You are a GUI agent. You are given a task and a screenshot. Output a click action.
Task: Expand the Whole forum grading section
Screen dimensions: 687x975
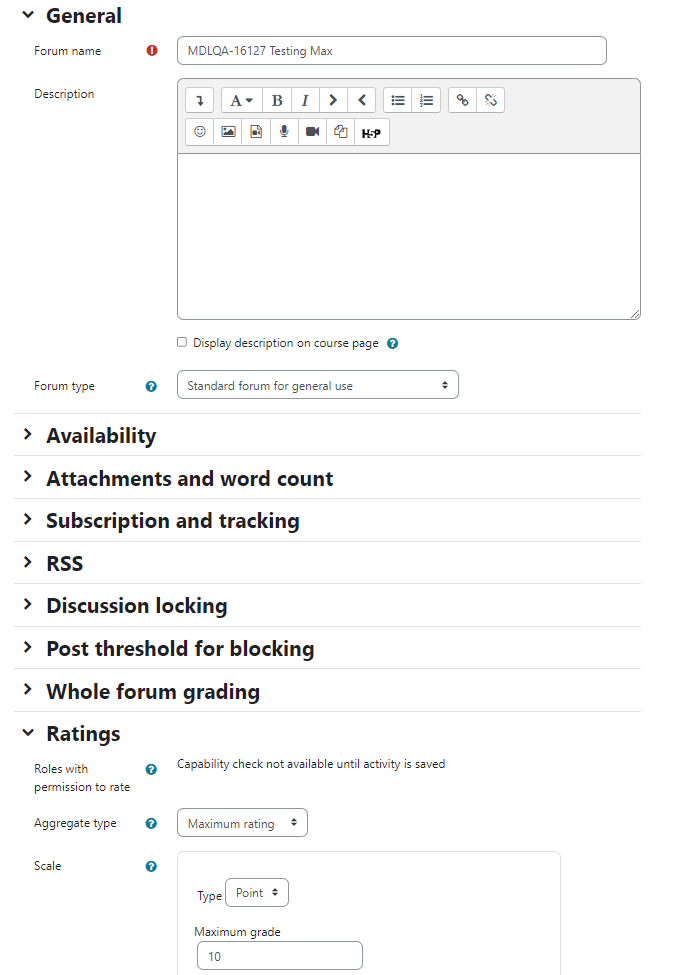(x=153, y=691)
